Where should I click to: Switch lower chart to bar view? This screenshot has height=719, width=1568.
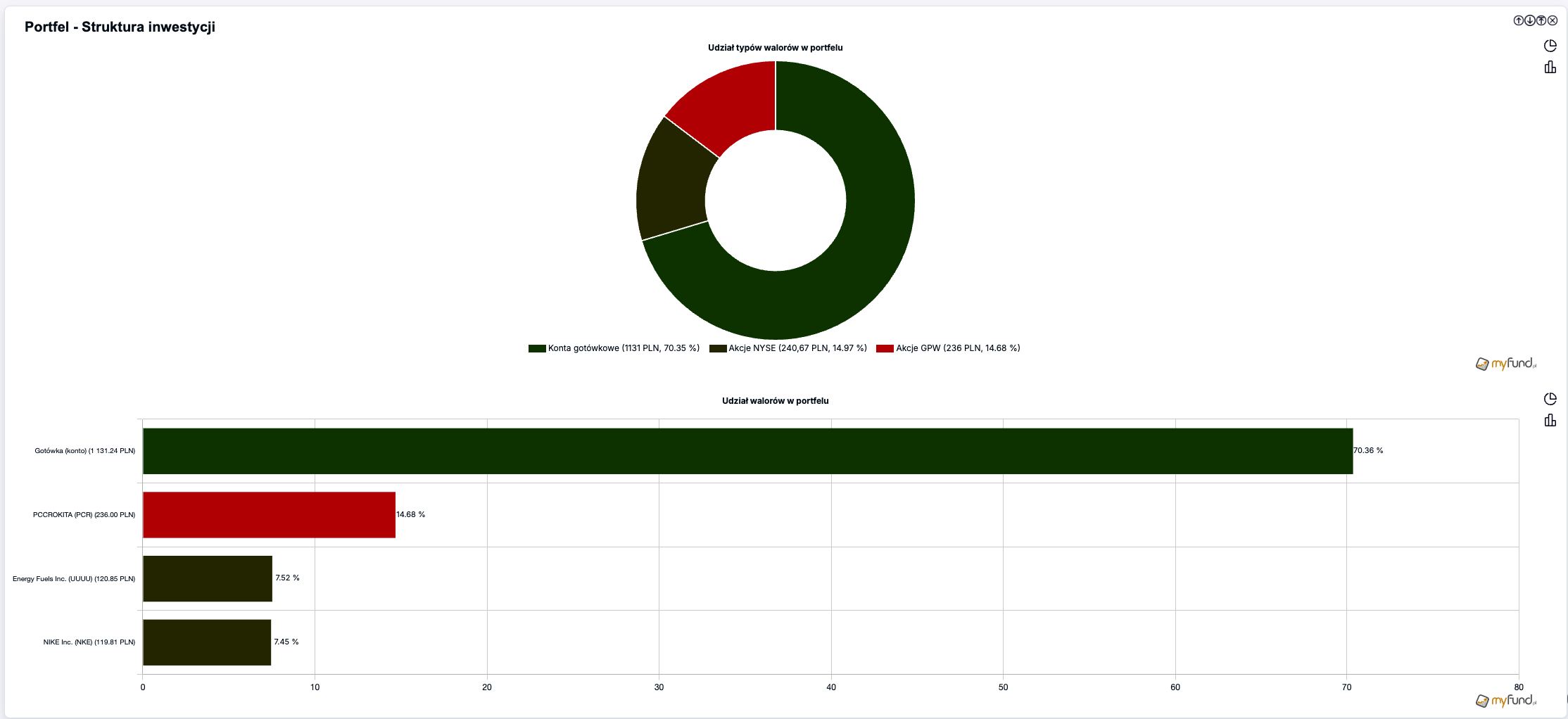1550,421
